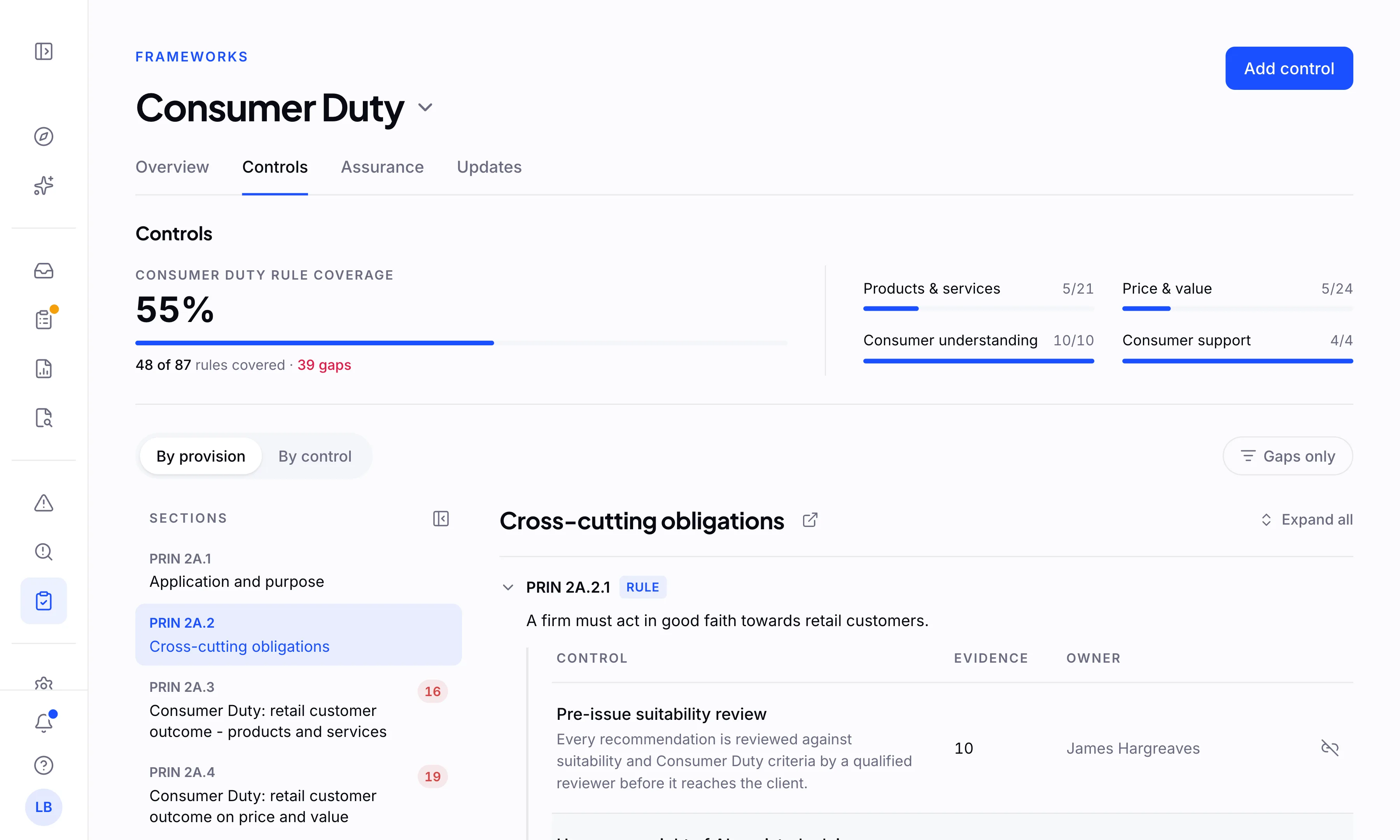Toggle the Gaps only filter
This screenshot has height=840, width=1400.
[x=1287, y=456]
